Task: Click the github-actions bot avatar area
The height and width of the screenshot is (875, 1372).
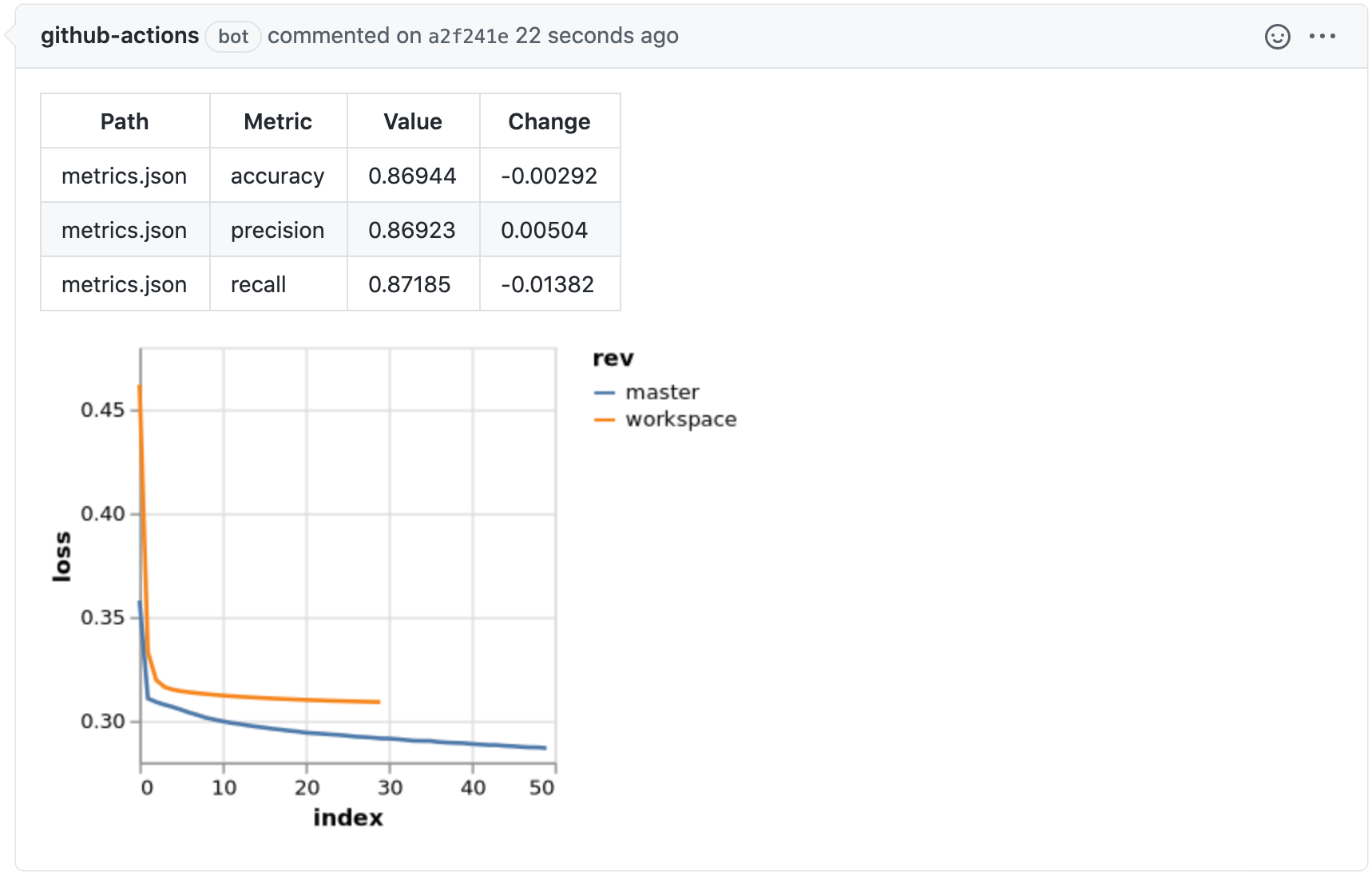Action: tap(121, 35)
